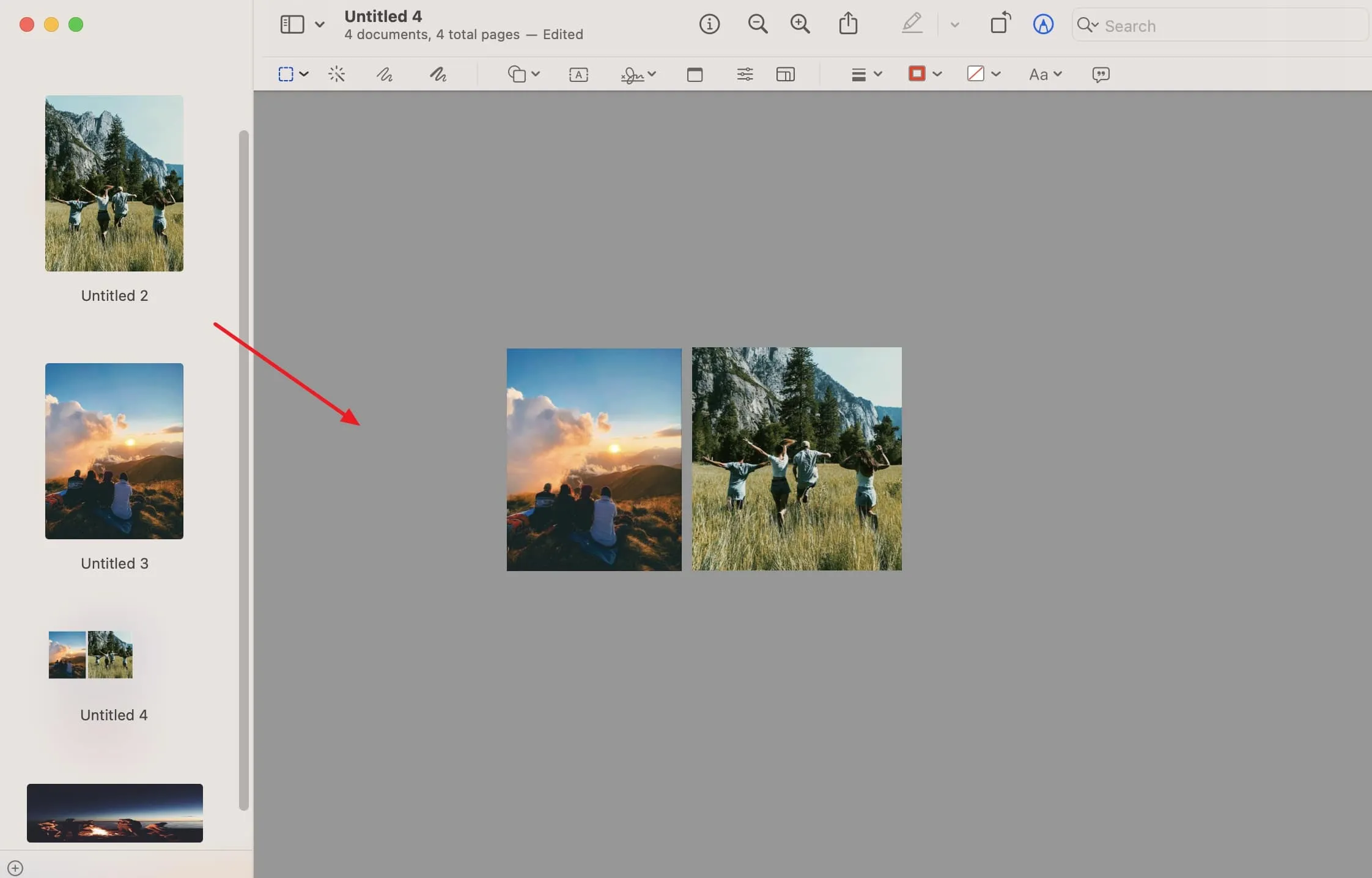
Task: Add a note with Note tool
Action: point(695,75)
